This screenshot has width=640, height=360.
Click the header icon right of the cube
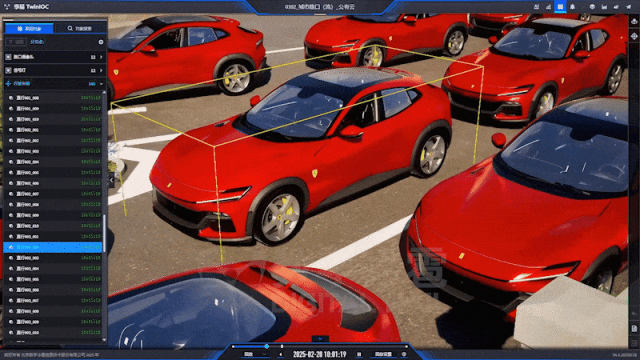604,7
